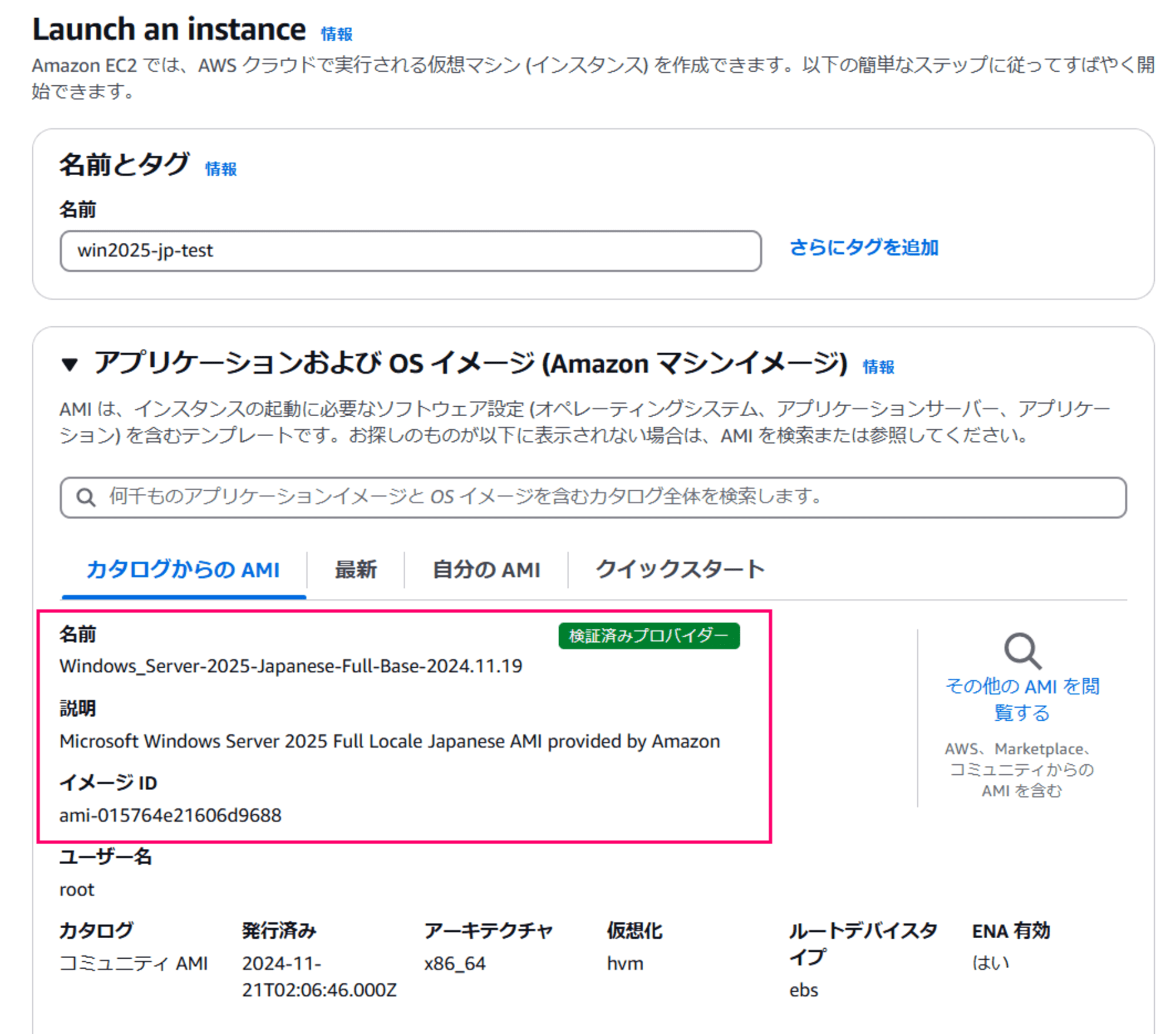Click the magnifier icon in AMI search box
Screen dimensions: 1176x1034
[86, 497]
